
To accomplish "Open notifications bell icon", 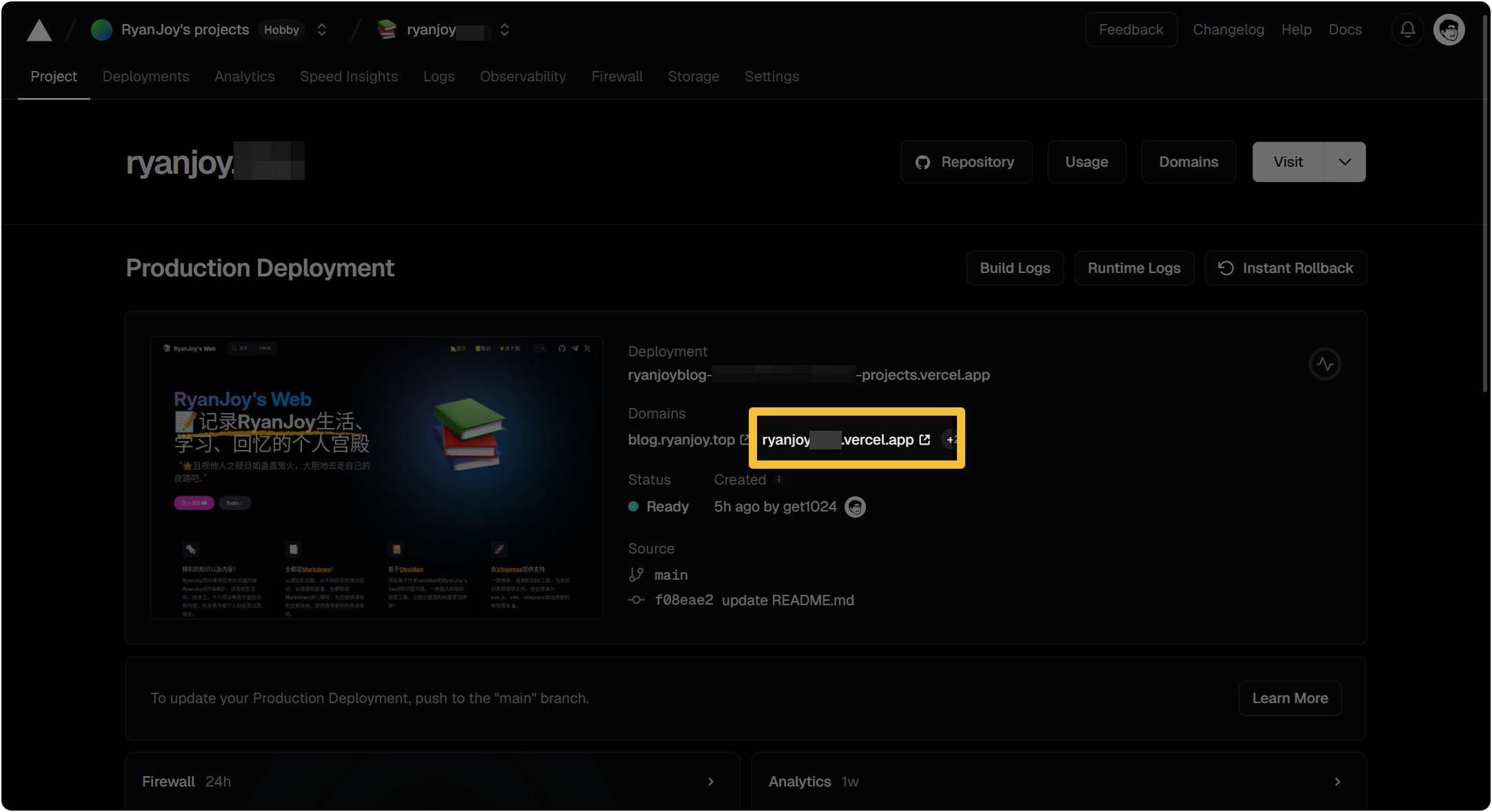I will tap(1407, 30).
